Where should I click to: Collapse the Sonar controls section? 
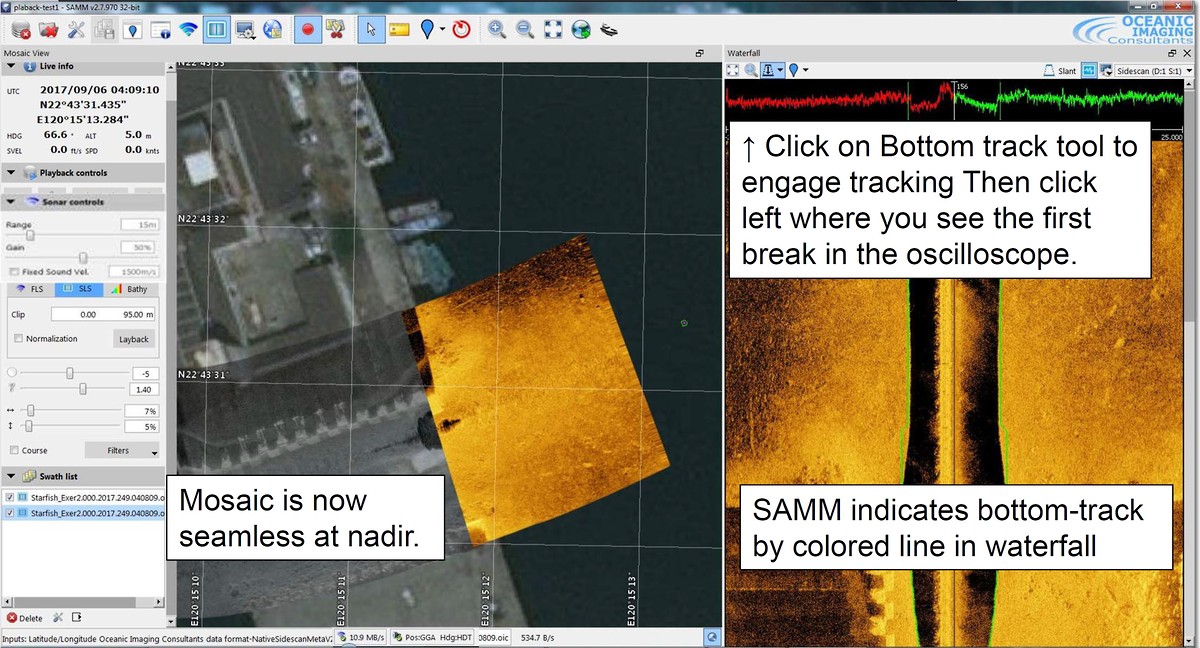(x=10, y=202)
